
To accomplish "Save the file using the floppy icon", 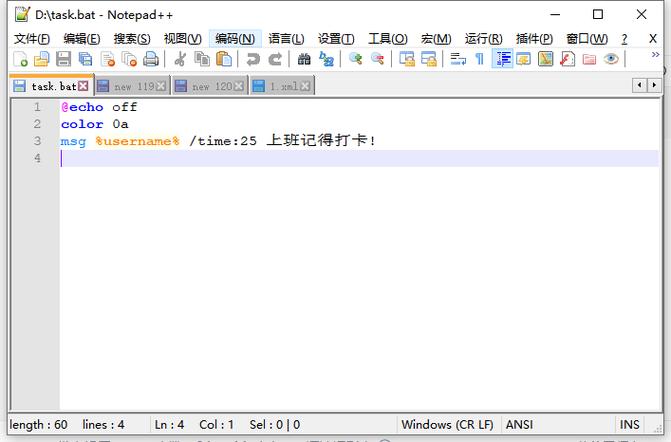I will click(x=63, y=59).
